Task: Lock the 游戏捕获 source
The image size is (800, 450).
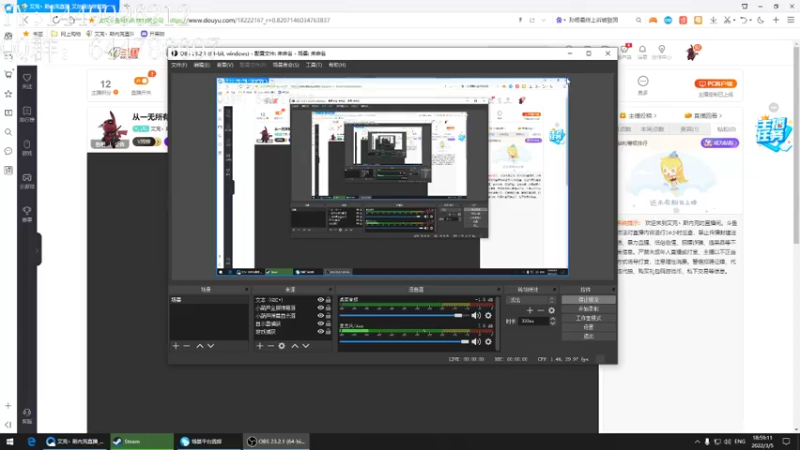Action: (x=328, y=332)
